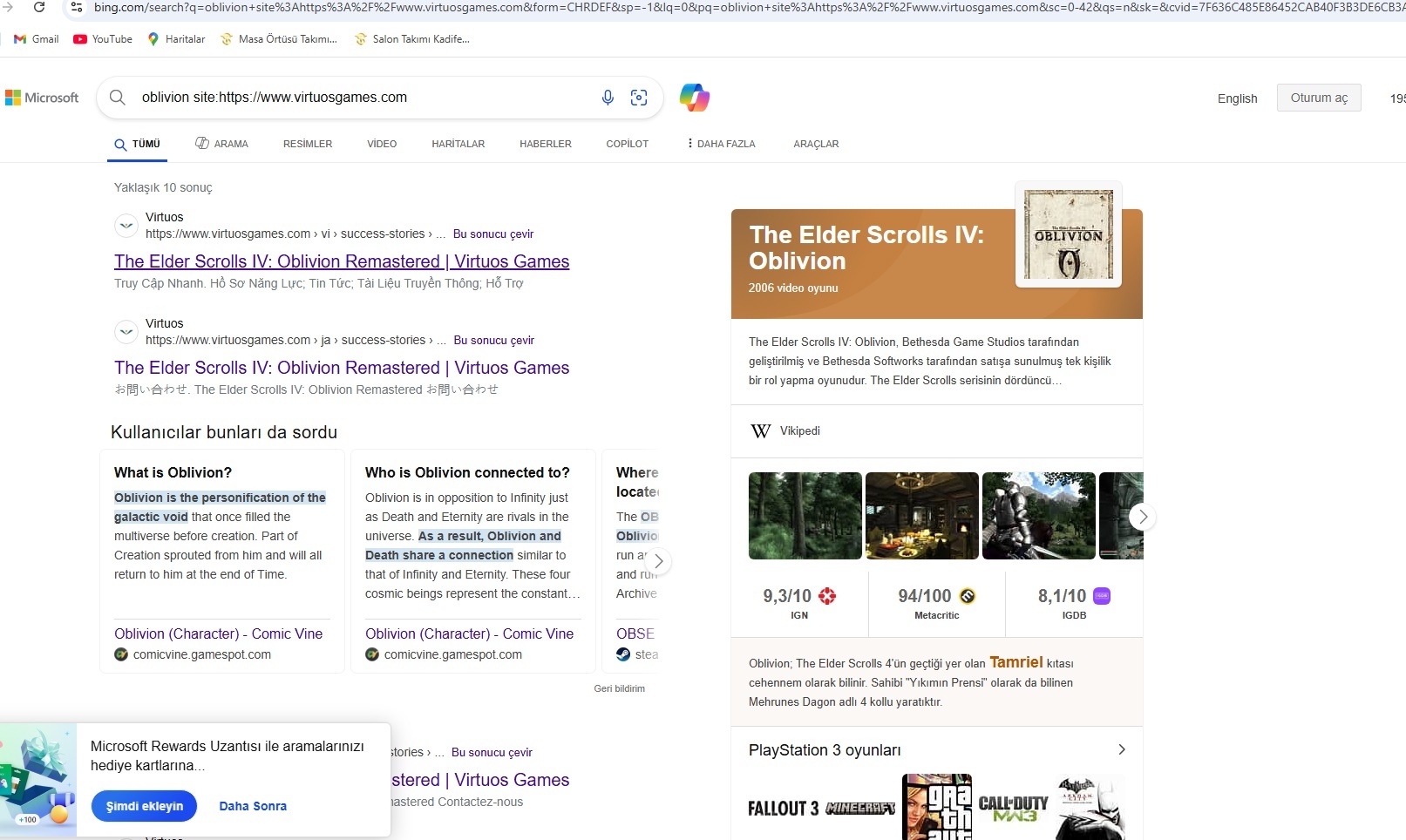Expand PlayStation 3 oyunları chevron

[1122, 749]
